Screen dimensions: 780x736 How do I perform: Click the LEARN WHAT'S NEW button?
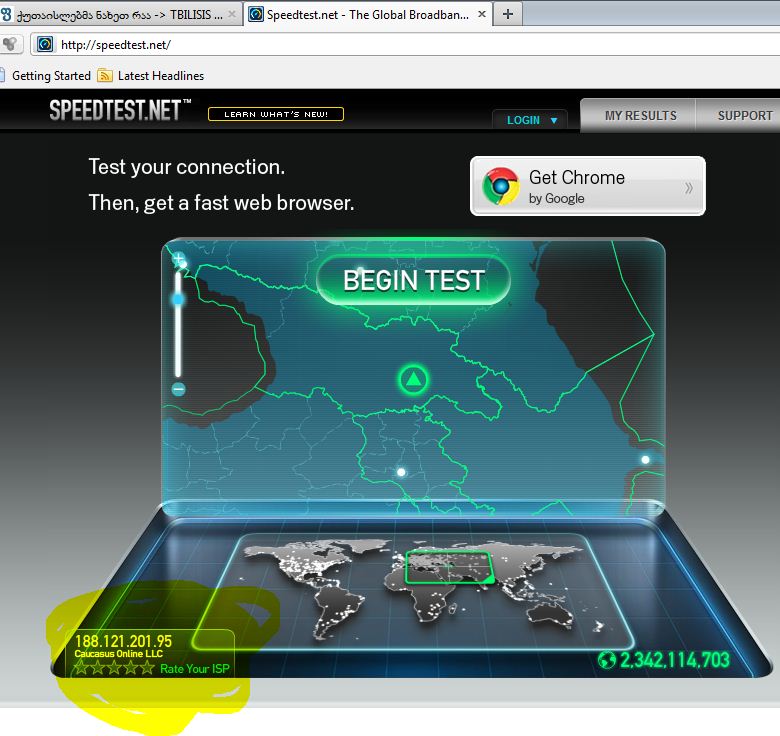276,114
